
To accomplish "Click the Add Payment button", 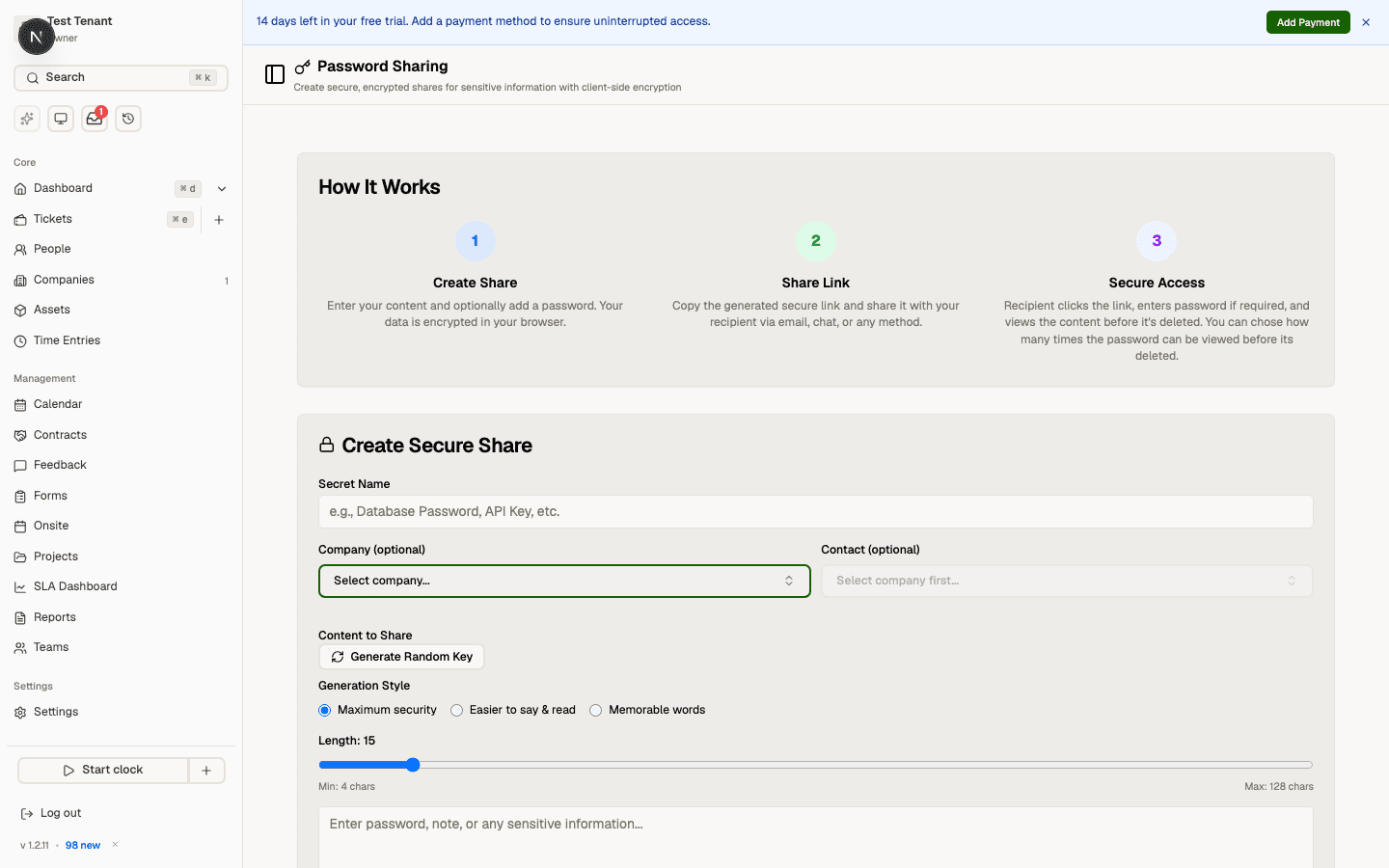I will click(x=1308, y=21).
